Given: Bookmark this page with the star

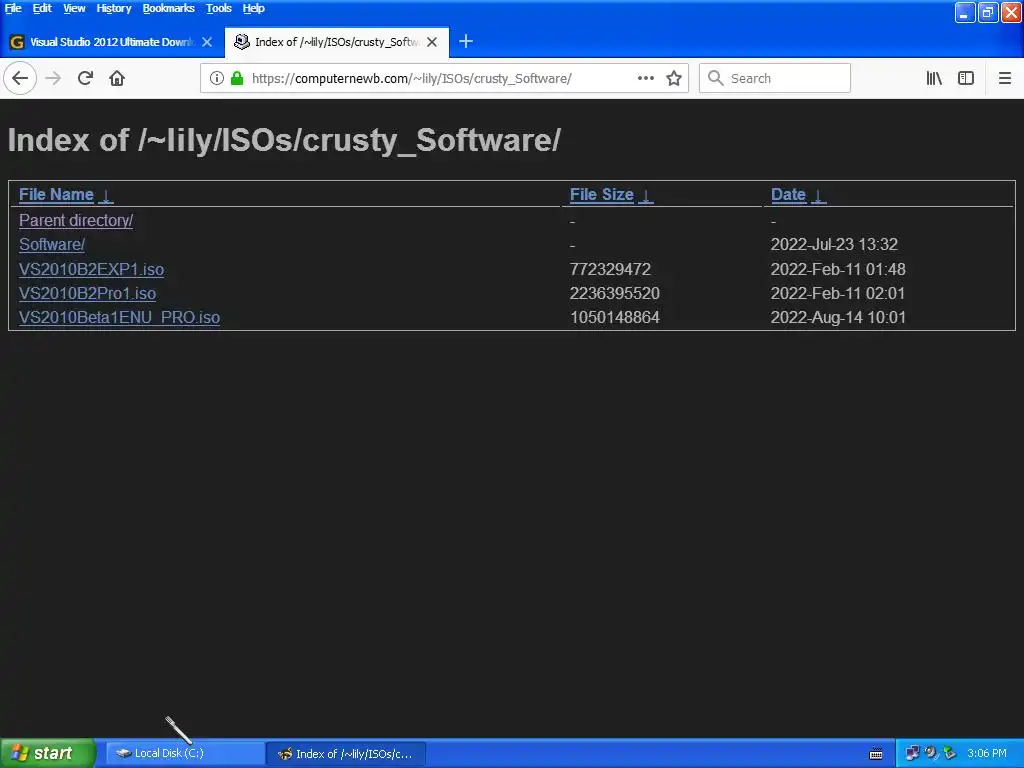Looking at the screenshot, I should click(674, 78).
